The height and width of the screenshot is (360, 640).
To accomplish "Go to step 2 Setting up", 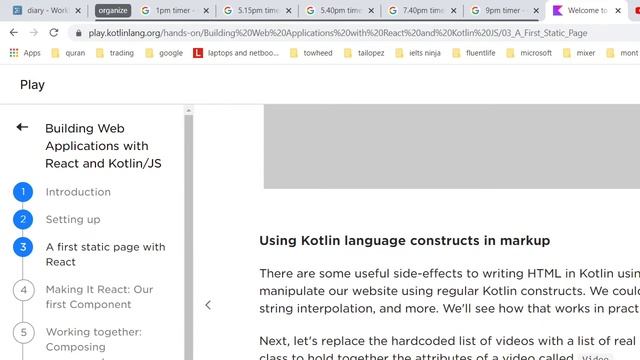I will [73, 220].
